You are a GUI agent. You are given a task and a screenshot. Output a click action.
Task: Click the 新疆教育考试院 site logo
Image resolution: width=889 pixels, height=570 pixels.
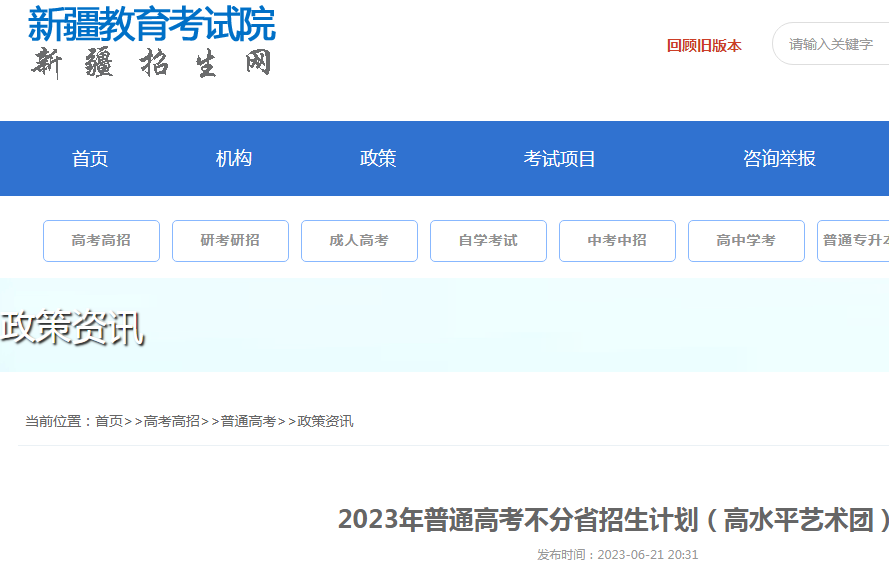(151, 24)
